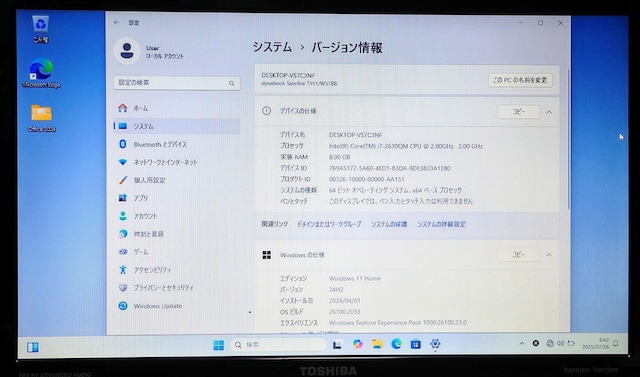Open the volume tray icon
Screen dimensions: 640x377
coord(561,344)
